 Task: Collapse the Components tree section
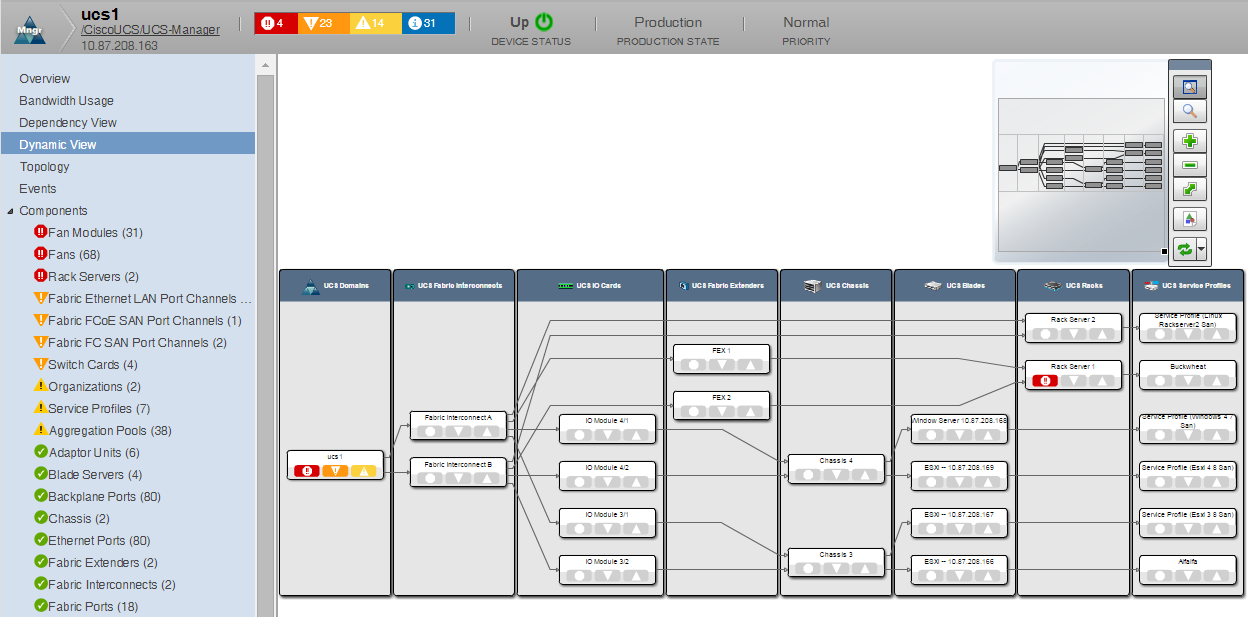point(10,211)
